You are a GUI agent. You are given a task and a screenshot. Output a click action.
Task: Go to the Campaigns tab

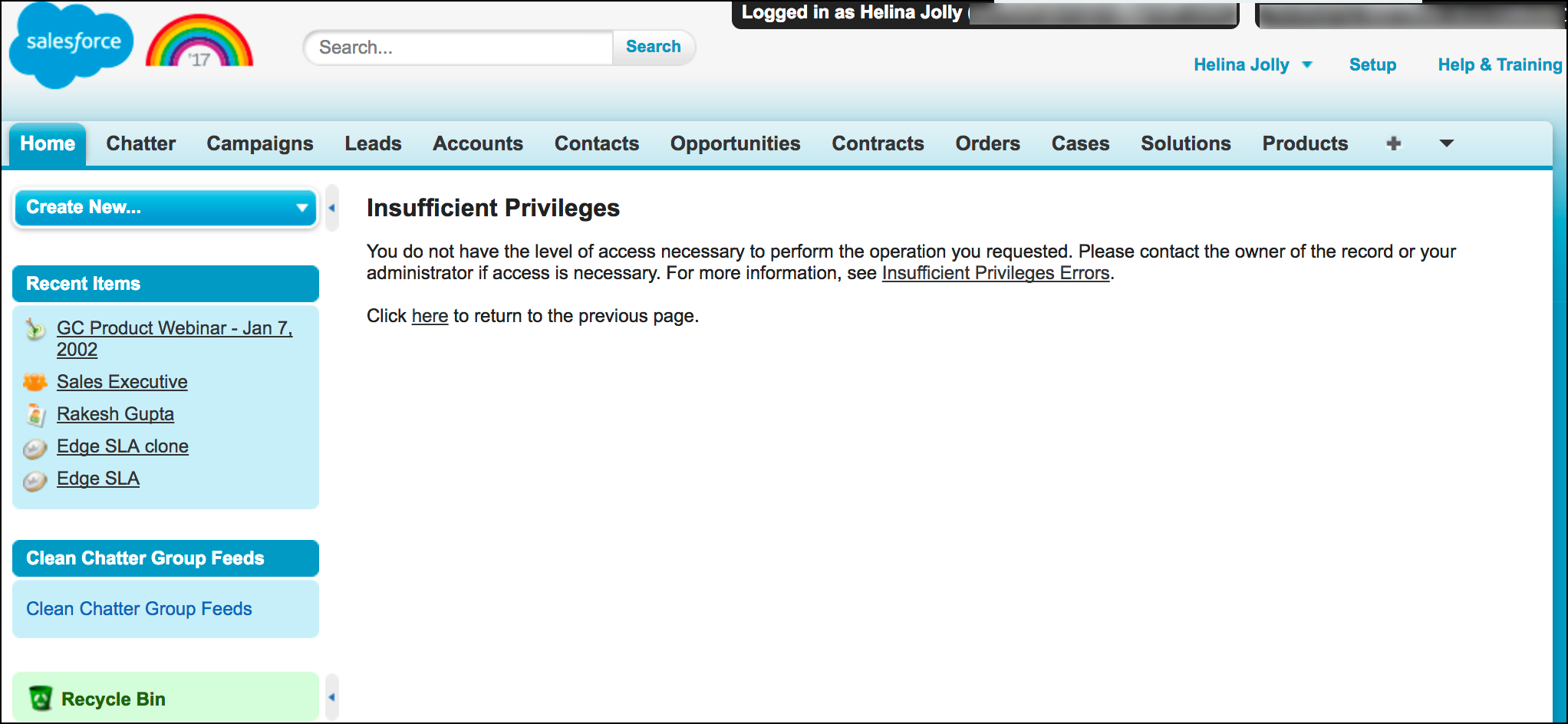(259, 143)
